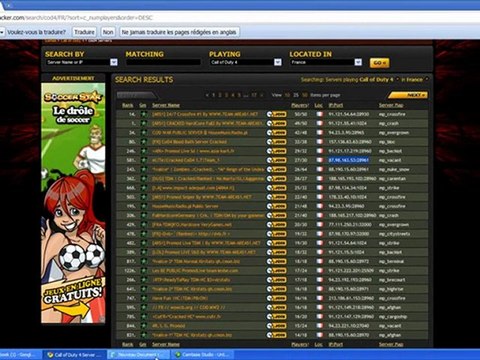Image resolution: width=480 pixels, height=360 pixels.
Task: Join the rank 1226 mp_strike server
Action: 276,271
